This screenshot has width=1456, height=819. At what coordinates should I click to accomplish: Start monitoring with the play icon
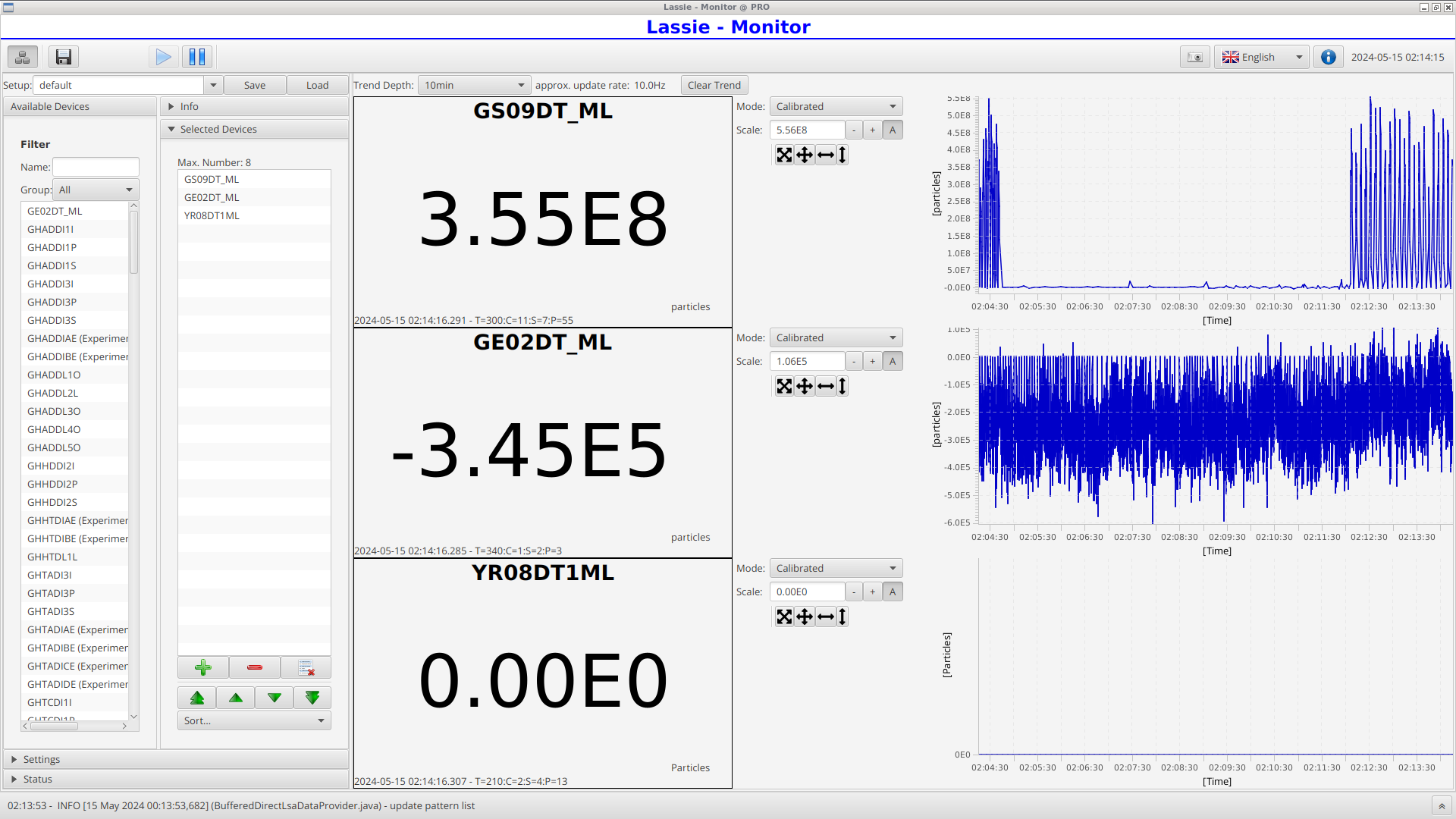click(163, 57)
